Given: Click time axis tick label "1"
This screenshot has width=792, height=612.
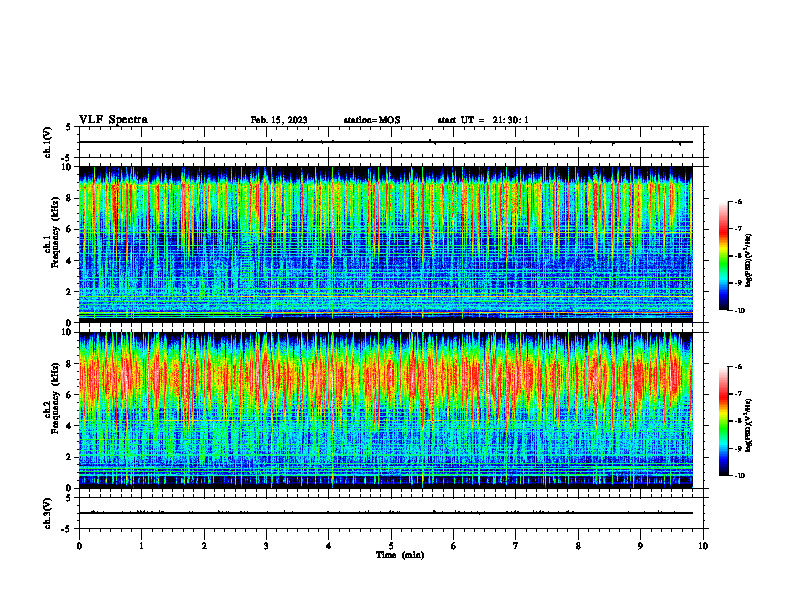Looking at the screenshot, I should click(141, 546).
